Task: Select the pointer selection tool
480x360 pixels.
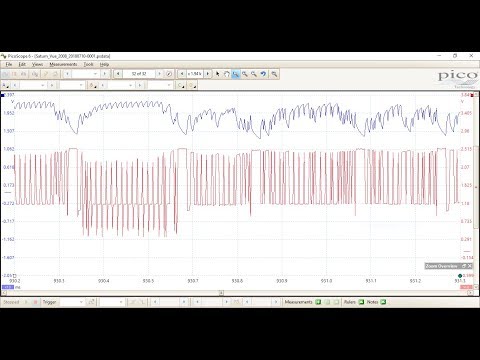Action: (x=218, y=74)
